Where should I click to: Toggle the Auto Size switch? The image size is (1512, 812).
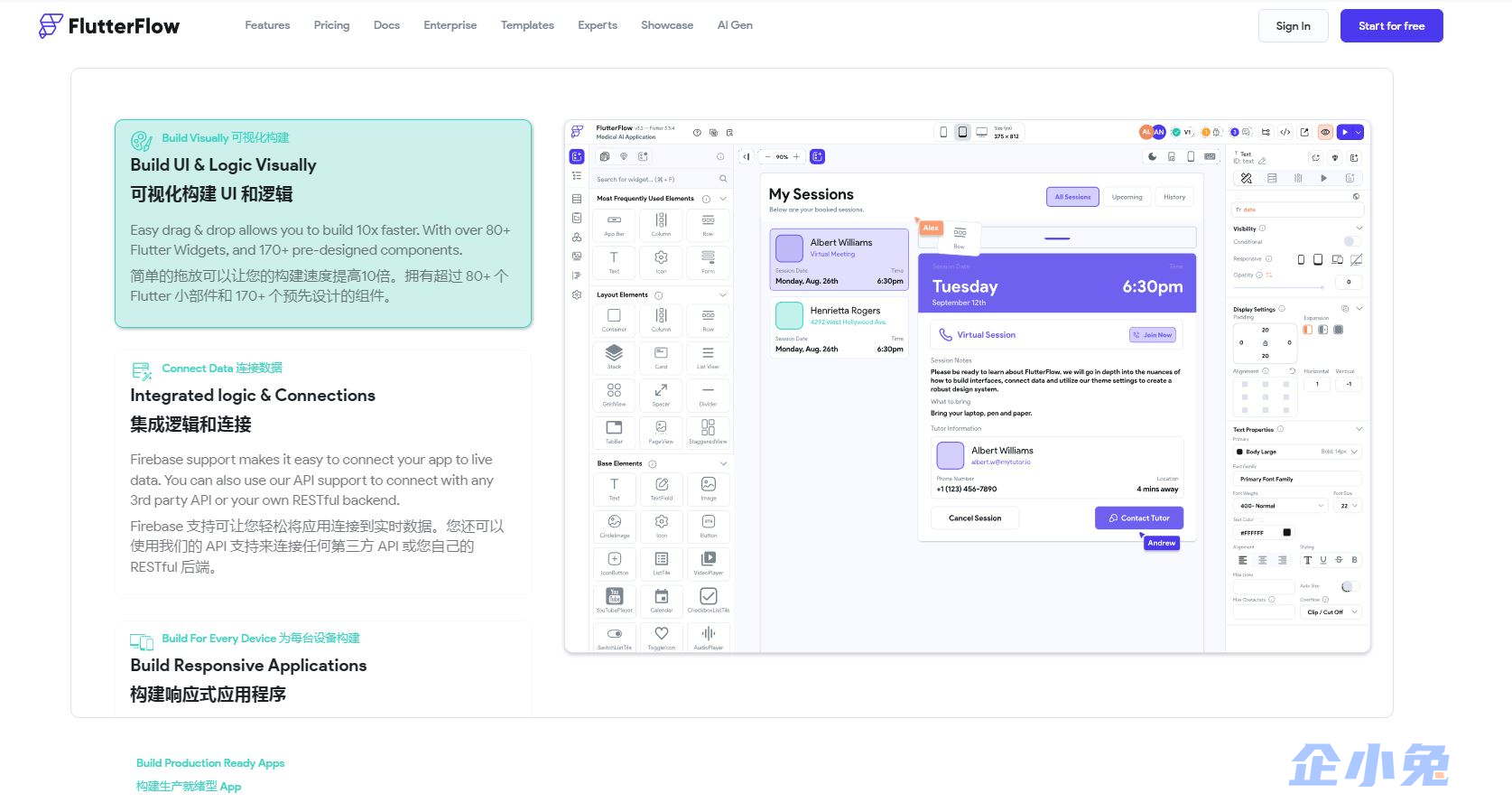click(x=1350, y=586)
